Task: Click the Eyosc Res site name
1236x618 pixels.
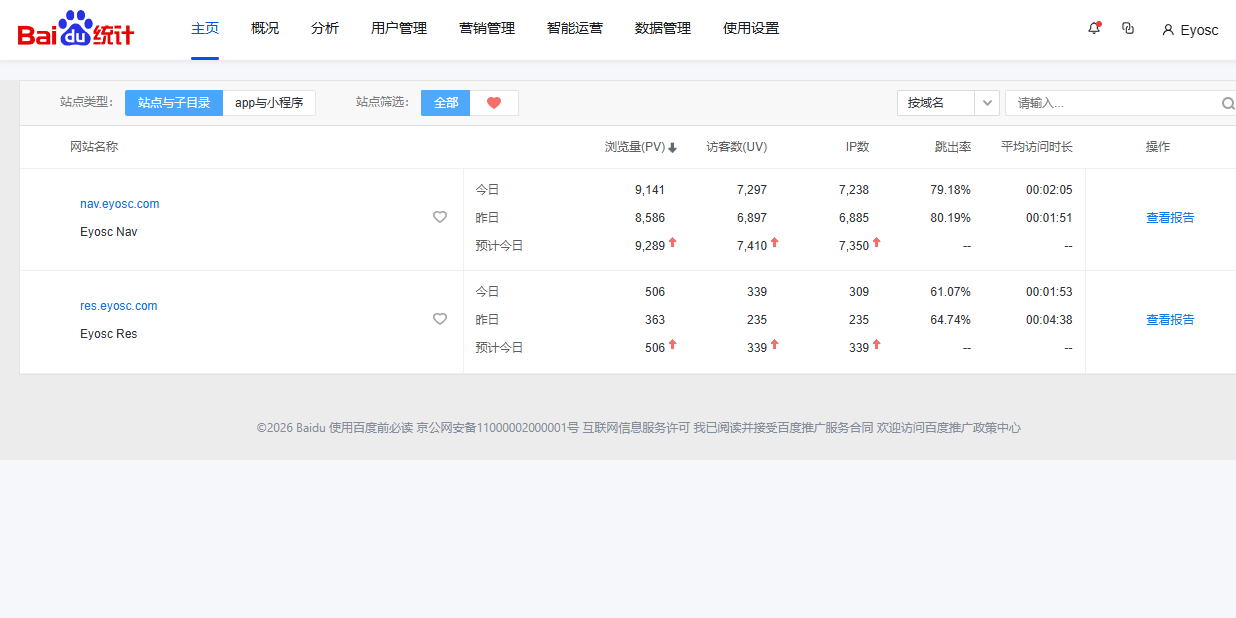Action: [109, 334]
